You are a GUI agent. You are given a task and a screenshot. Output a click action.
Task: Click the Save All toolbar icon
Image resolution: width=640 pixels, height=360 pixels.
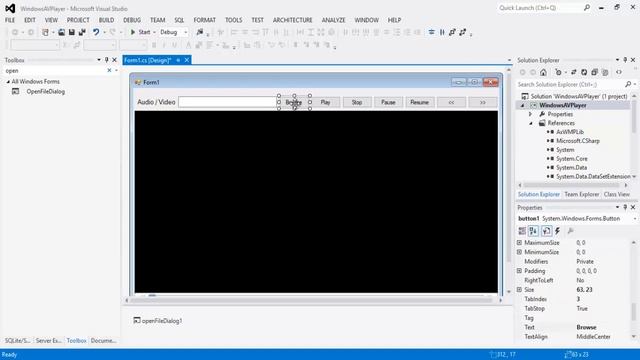[82, 32]
